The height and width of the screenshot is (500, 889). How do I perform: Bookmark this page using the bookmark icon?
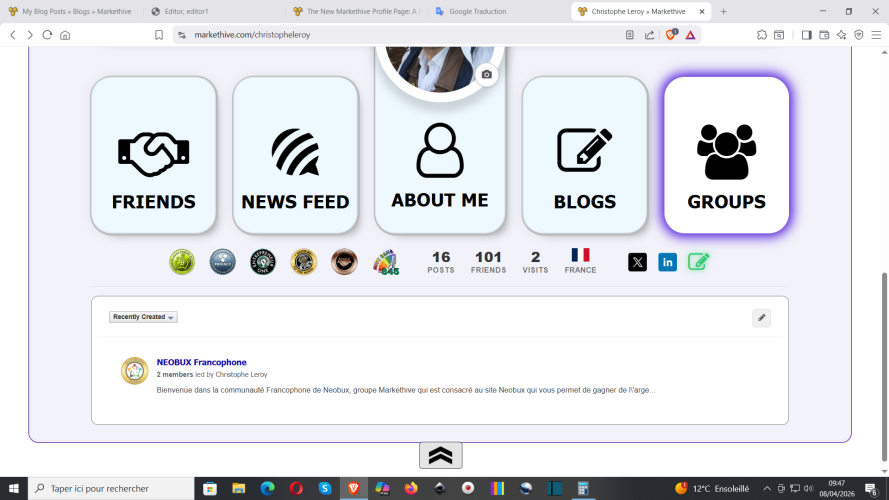point(158,34)
